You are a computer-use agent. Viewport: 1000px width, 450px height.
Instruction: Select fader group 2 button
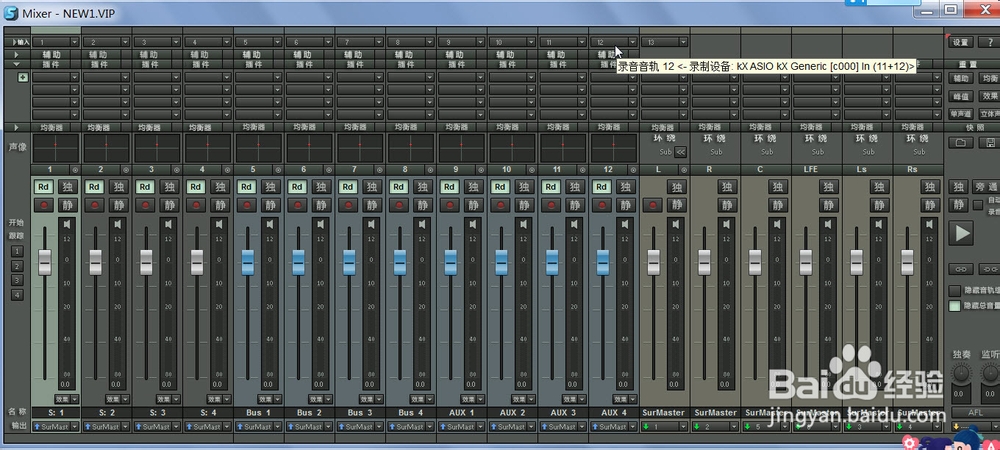pyautogui.click(x=17, y=266)
